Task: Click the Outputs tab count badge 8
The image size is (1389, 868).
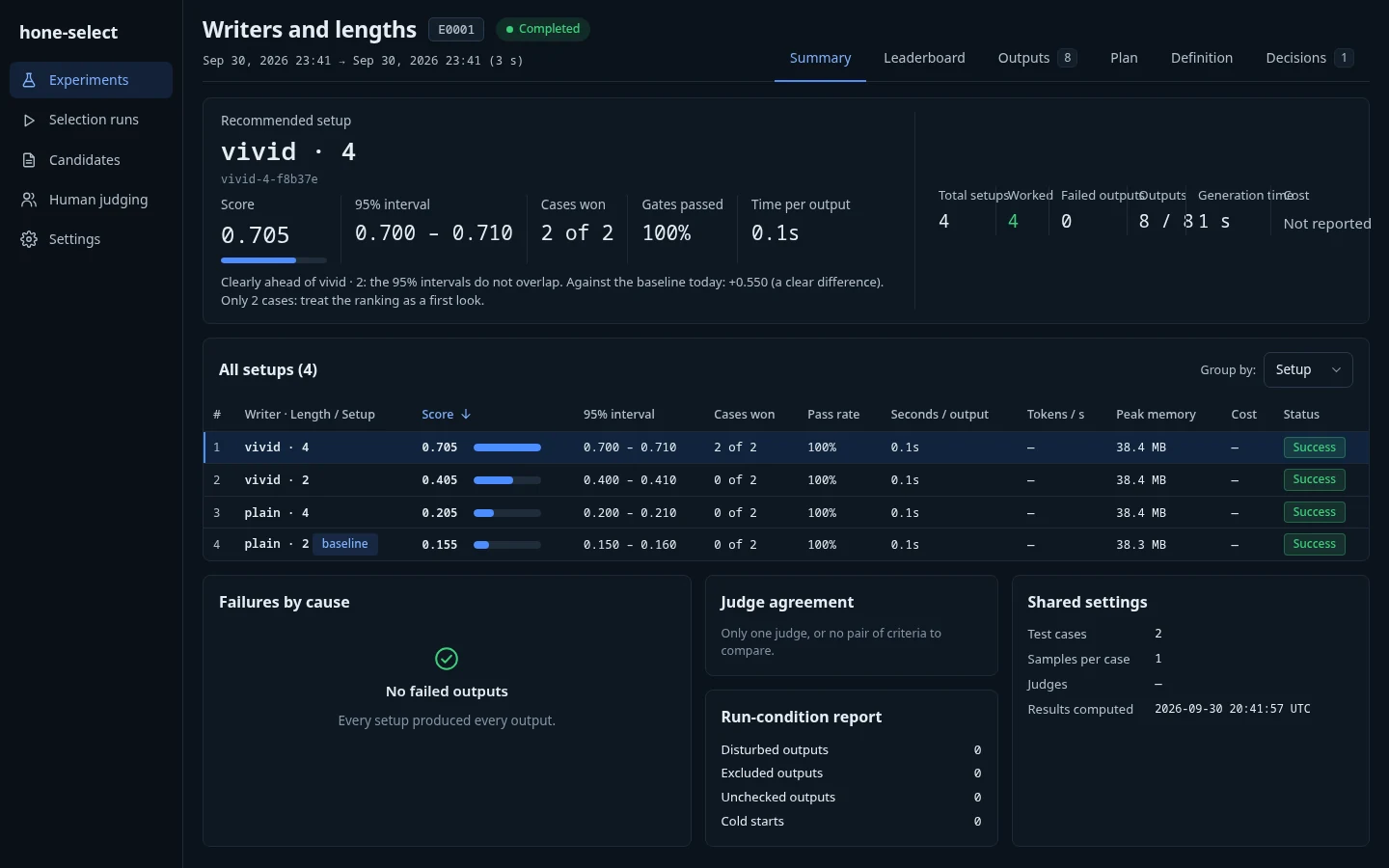Action: 1067,58
